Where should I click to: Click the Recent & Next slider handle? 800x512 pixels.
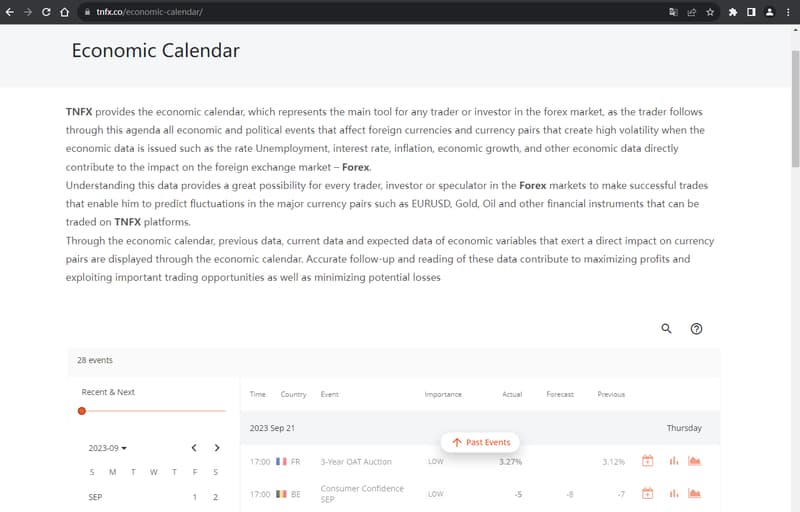pos(82,411)
